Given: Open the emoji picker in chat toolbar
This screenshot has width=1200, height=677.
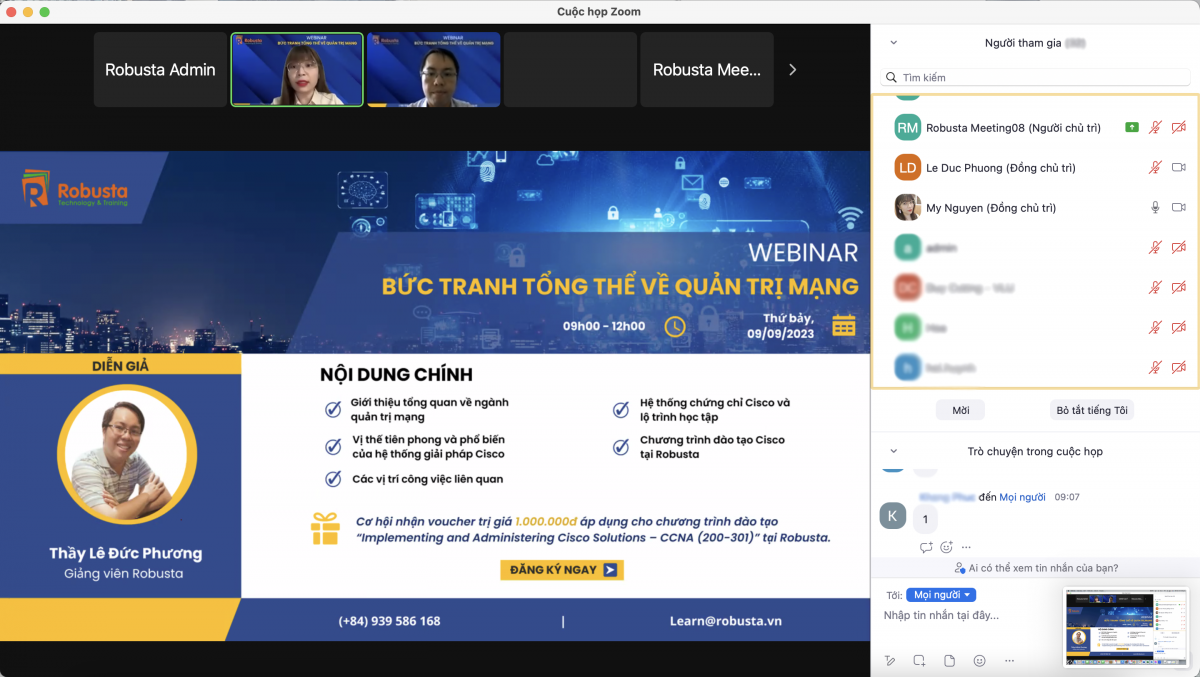Looking at the screenshot, I should (x=979, y=661).
